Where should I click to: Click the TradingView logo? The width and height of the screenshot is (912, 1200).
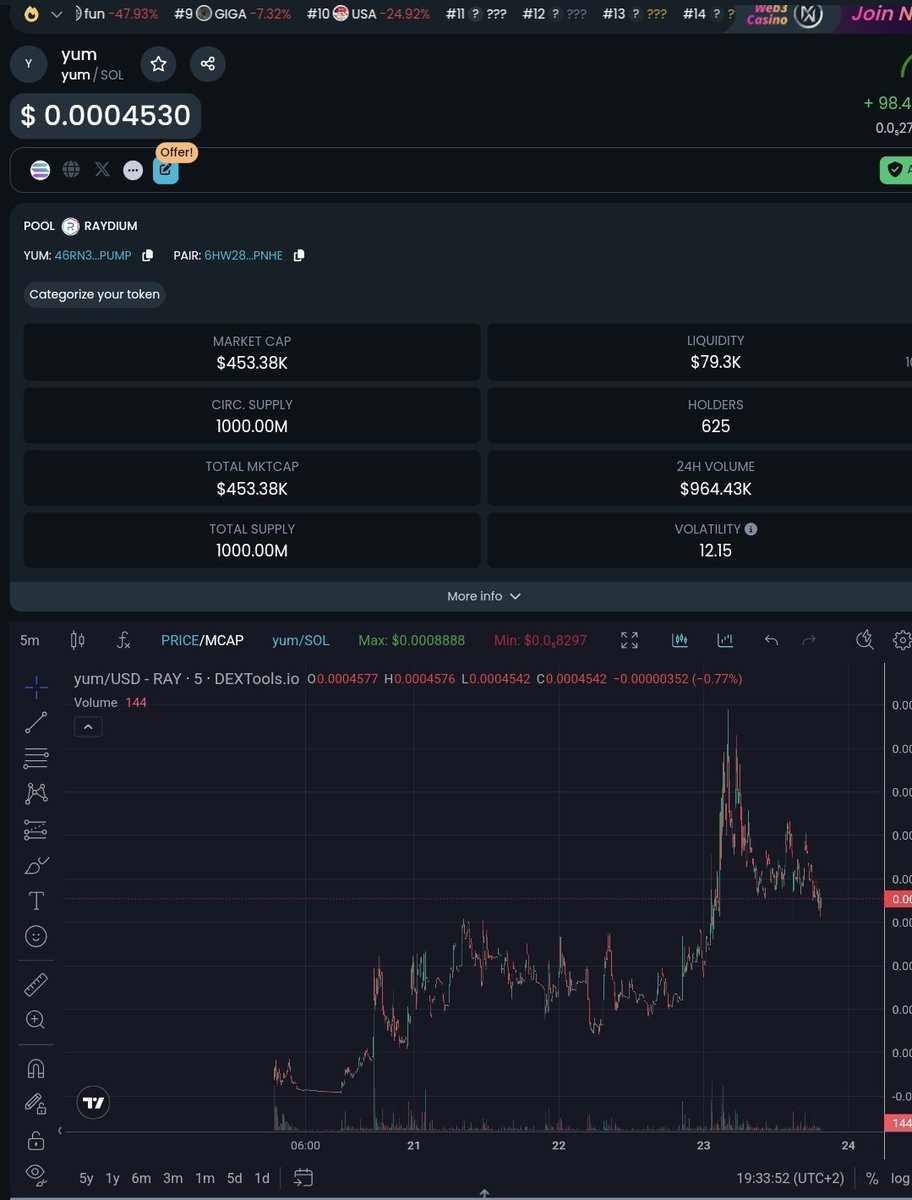(94, 1103)
